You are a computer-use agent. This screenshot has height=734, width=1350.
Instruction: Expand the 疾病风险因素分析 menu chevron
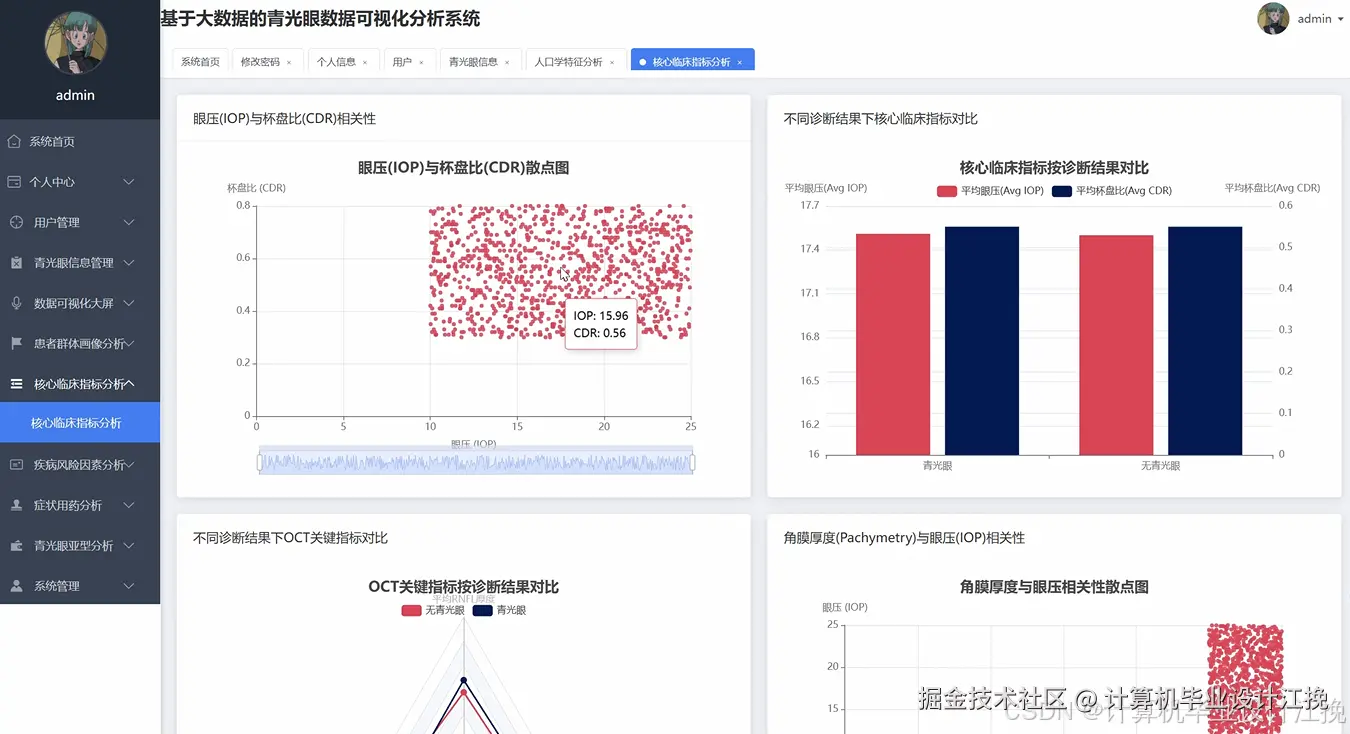click(x=129, y=465)
